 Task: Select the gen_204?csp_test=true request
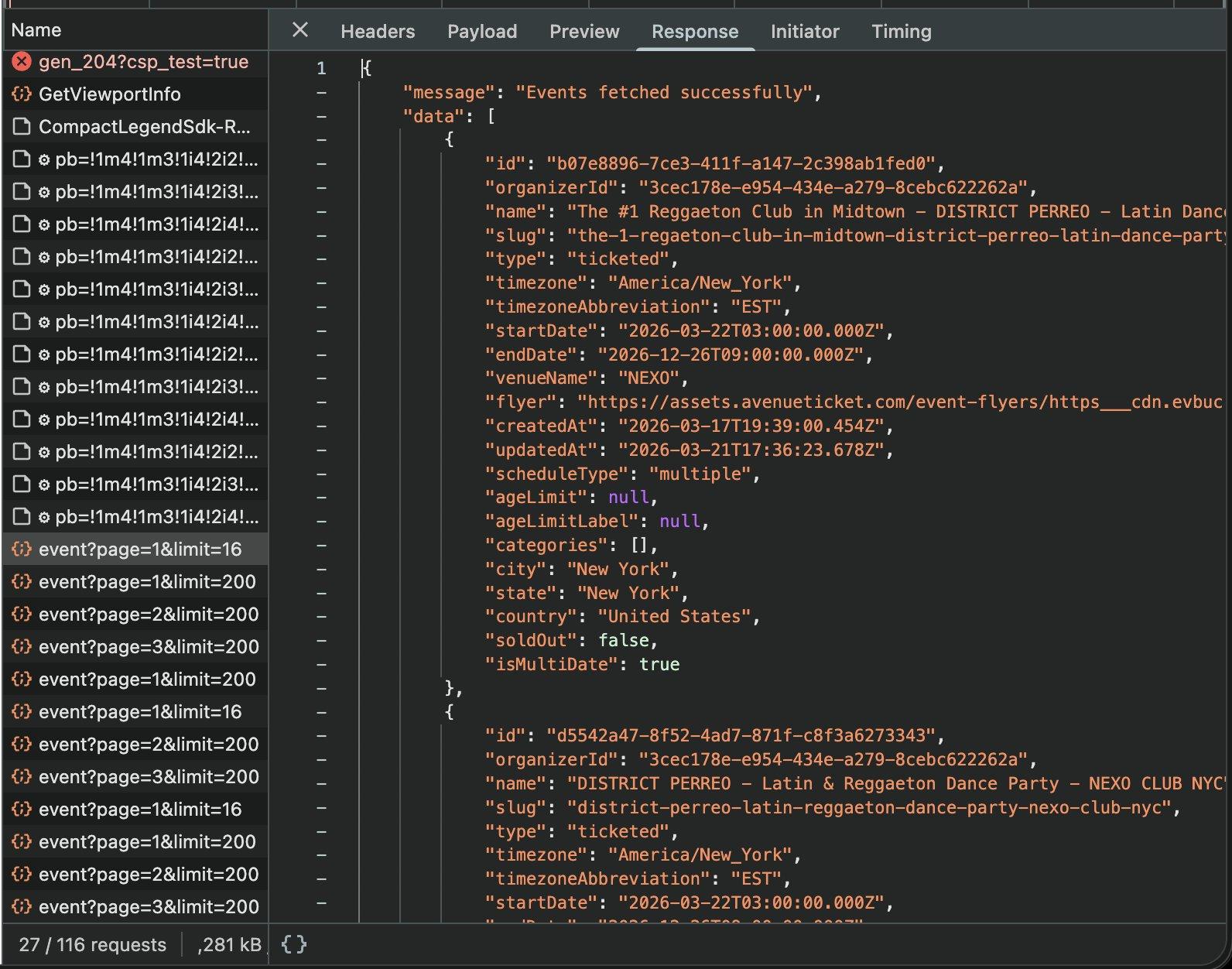coord(135,62)
